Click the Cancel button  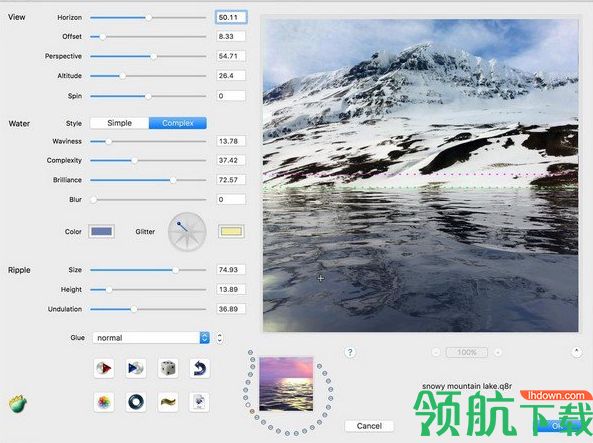pos(369,426)
